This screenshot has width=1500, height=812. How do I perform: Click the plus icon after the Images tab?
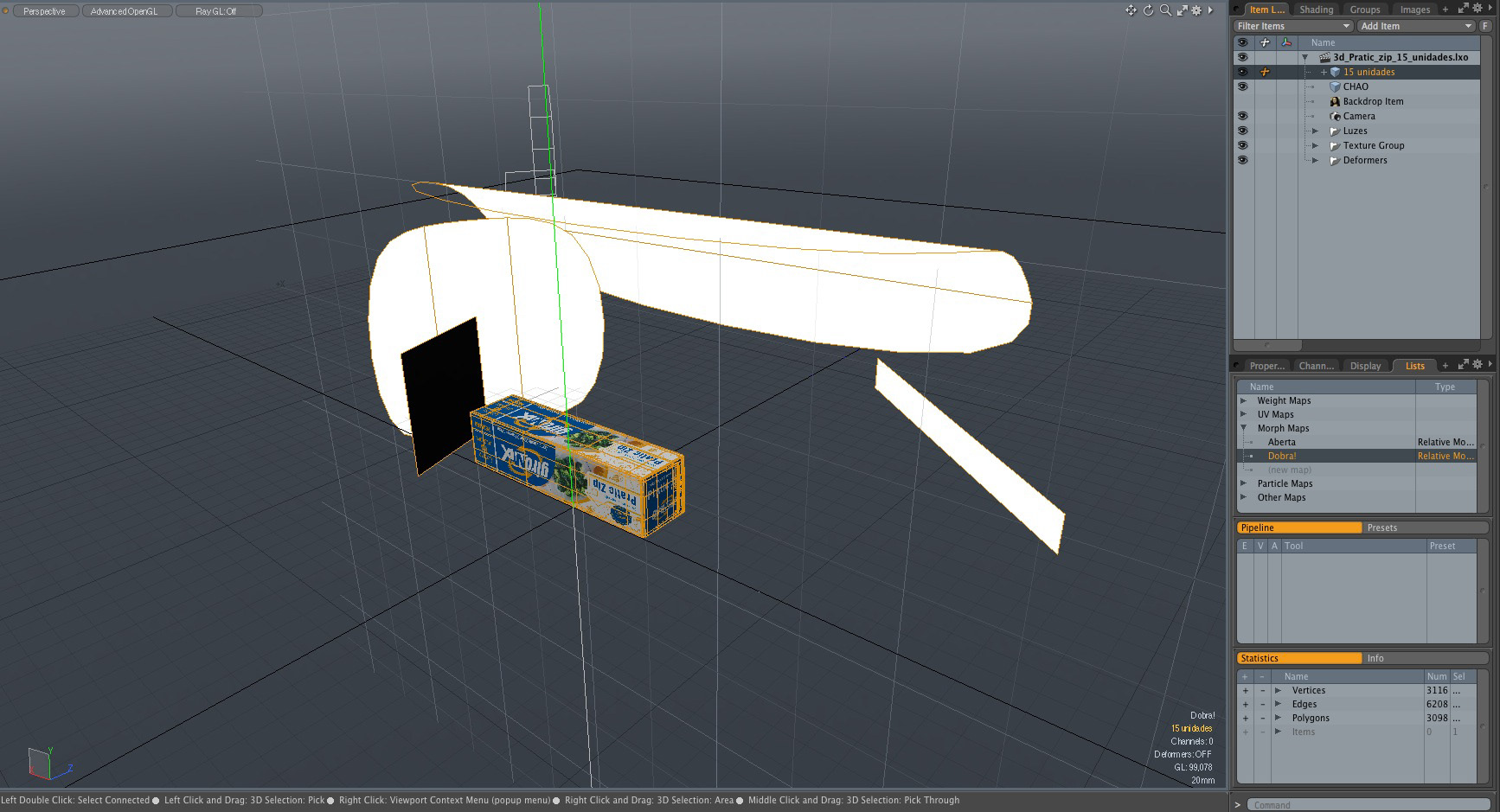(x=1445, y=10)
